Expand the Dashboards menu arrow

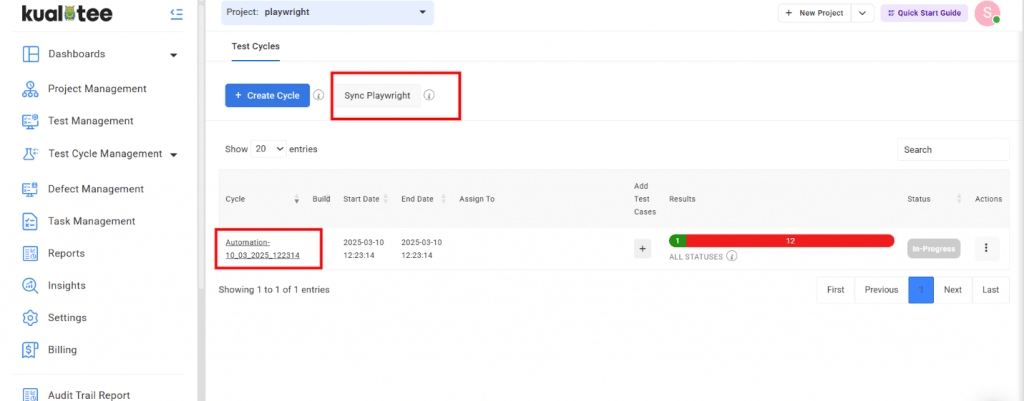click(x=174, y=55)
